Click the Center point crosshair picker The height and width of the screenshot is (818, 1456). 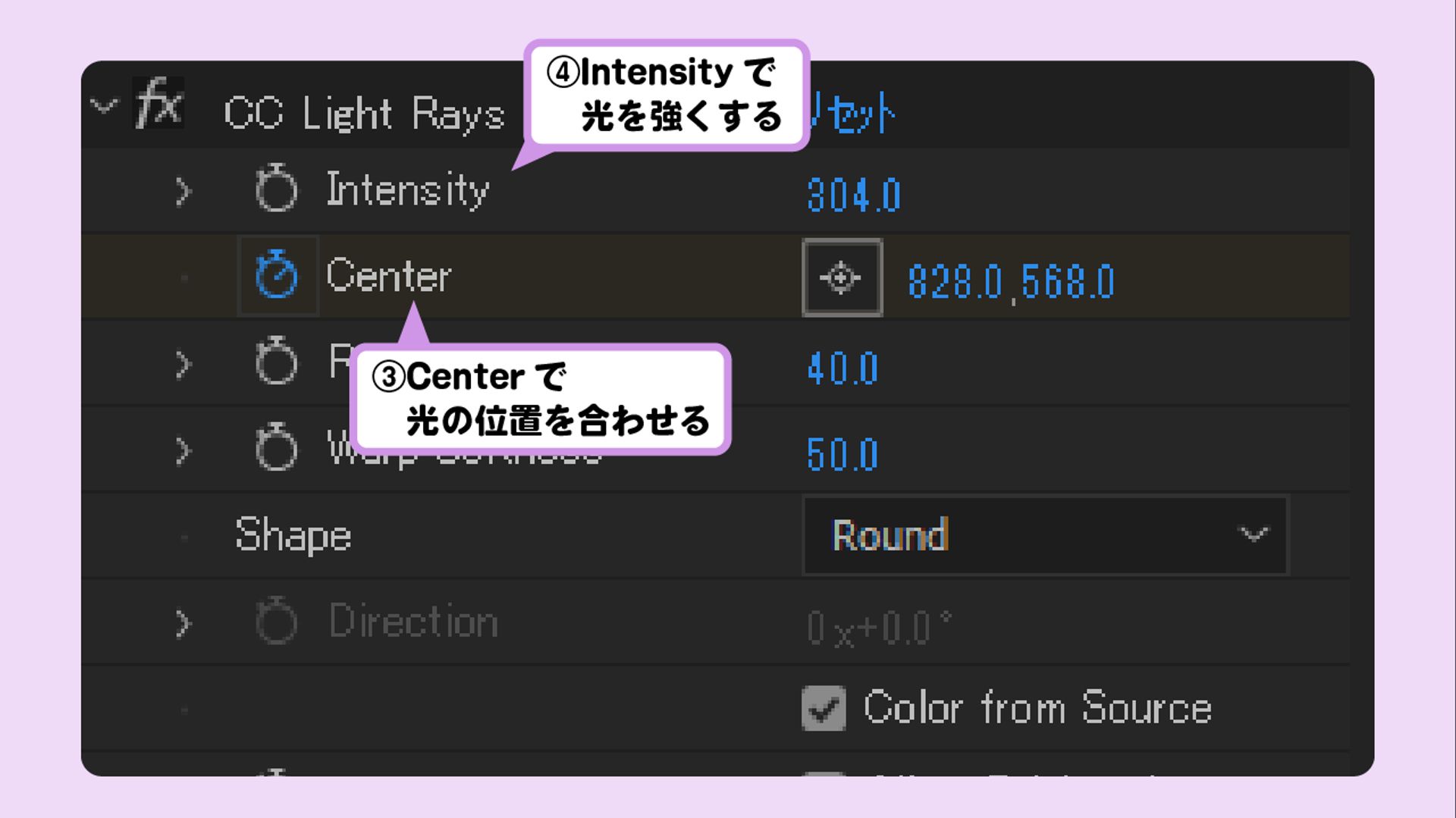841,277
